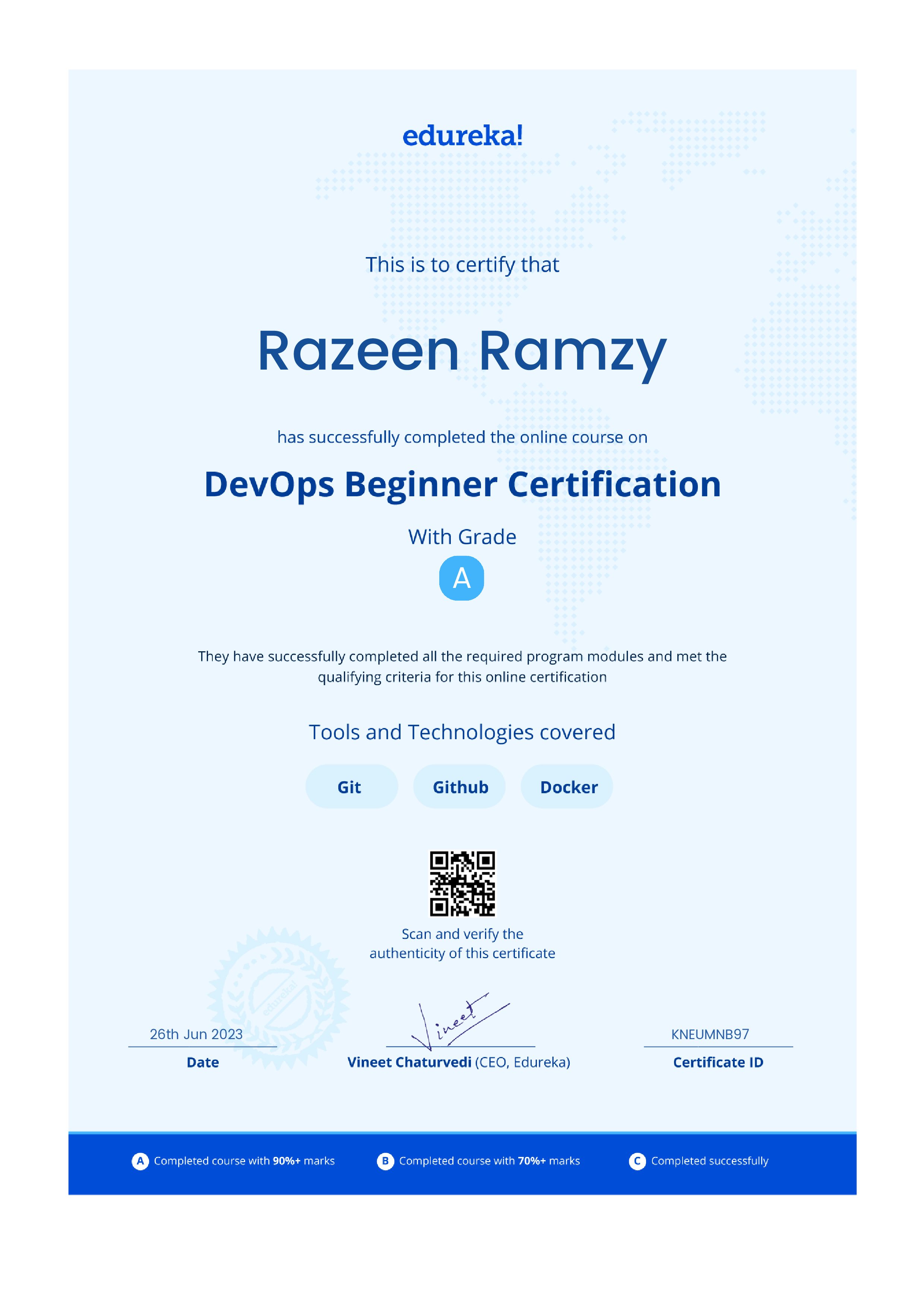Click the Vineet signature above the CEO name

coord(460,1022)
